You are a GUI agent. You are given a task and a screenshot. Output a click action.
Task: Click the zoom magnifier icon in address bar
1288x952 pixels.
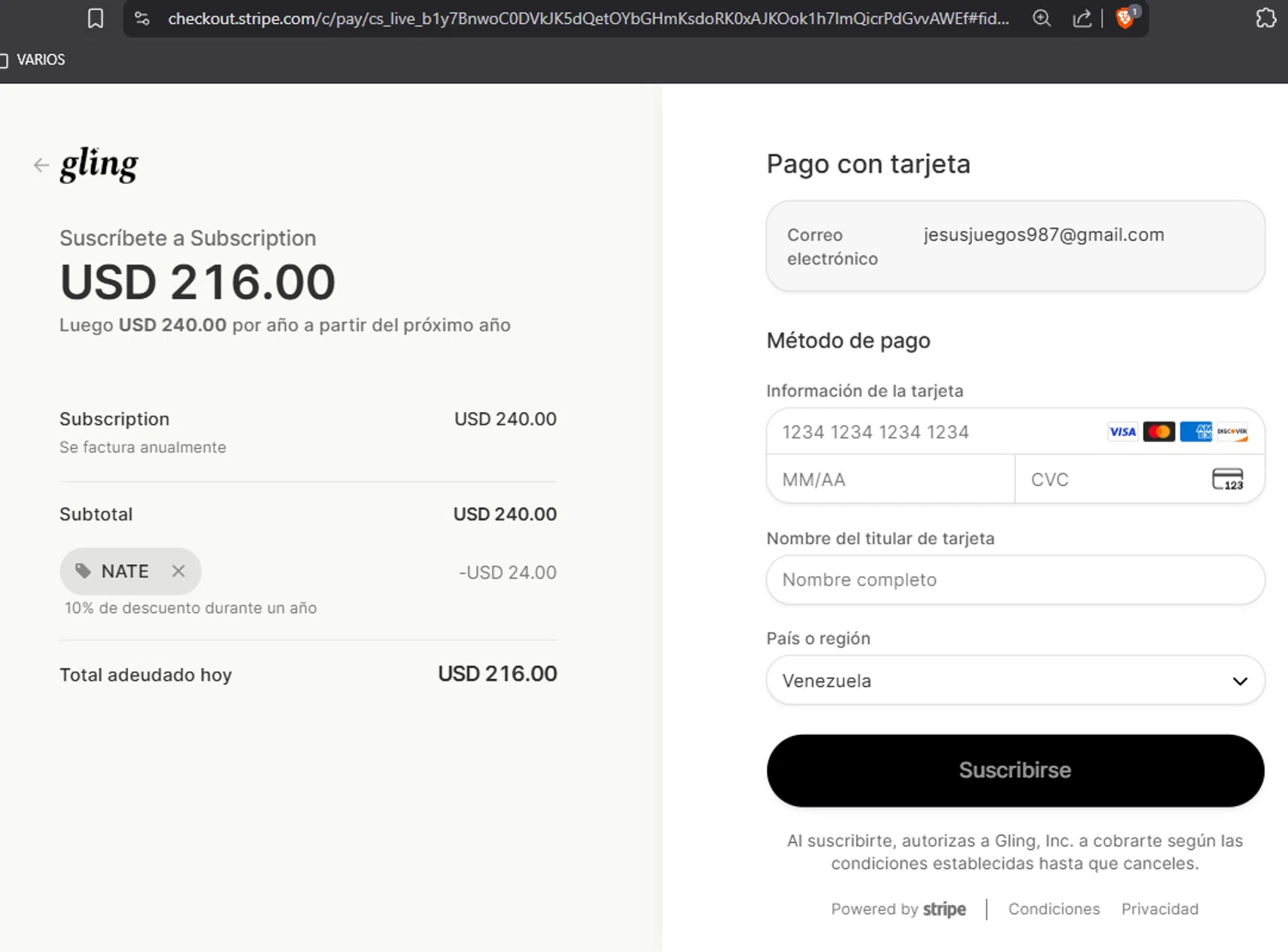(1042, 18)
